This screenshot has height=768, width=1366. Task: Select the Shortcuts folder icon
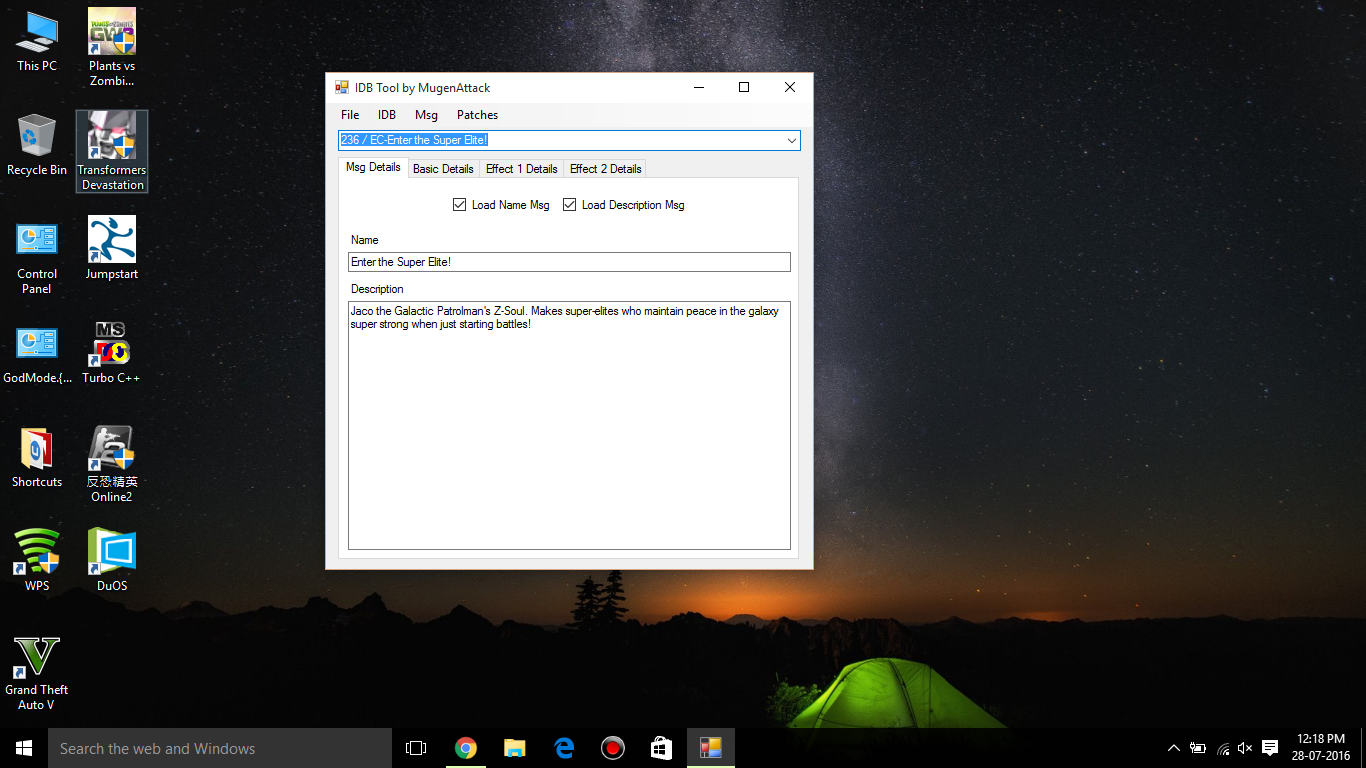(x=37, y=458)
